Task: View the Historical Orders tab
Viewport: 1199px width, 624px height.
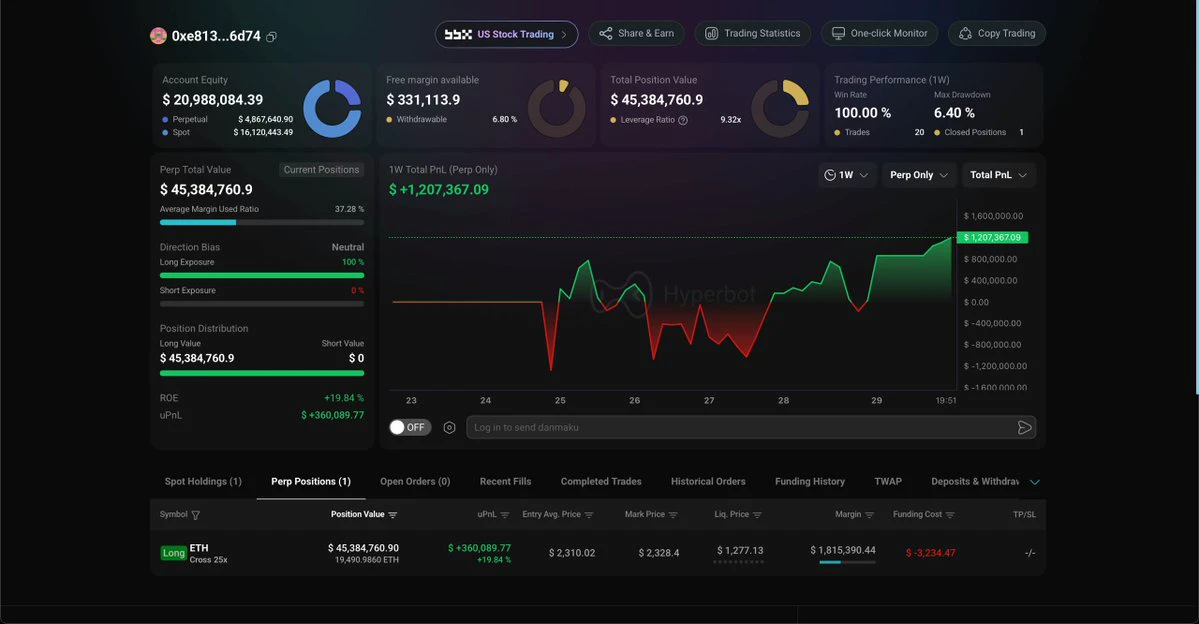Action: pyautogui.click(x=708, y=481)
